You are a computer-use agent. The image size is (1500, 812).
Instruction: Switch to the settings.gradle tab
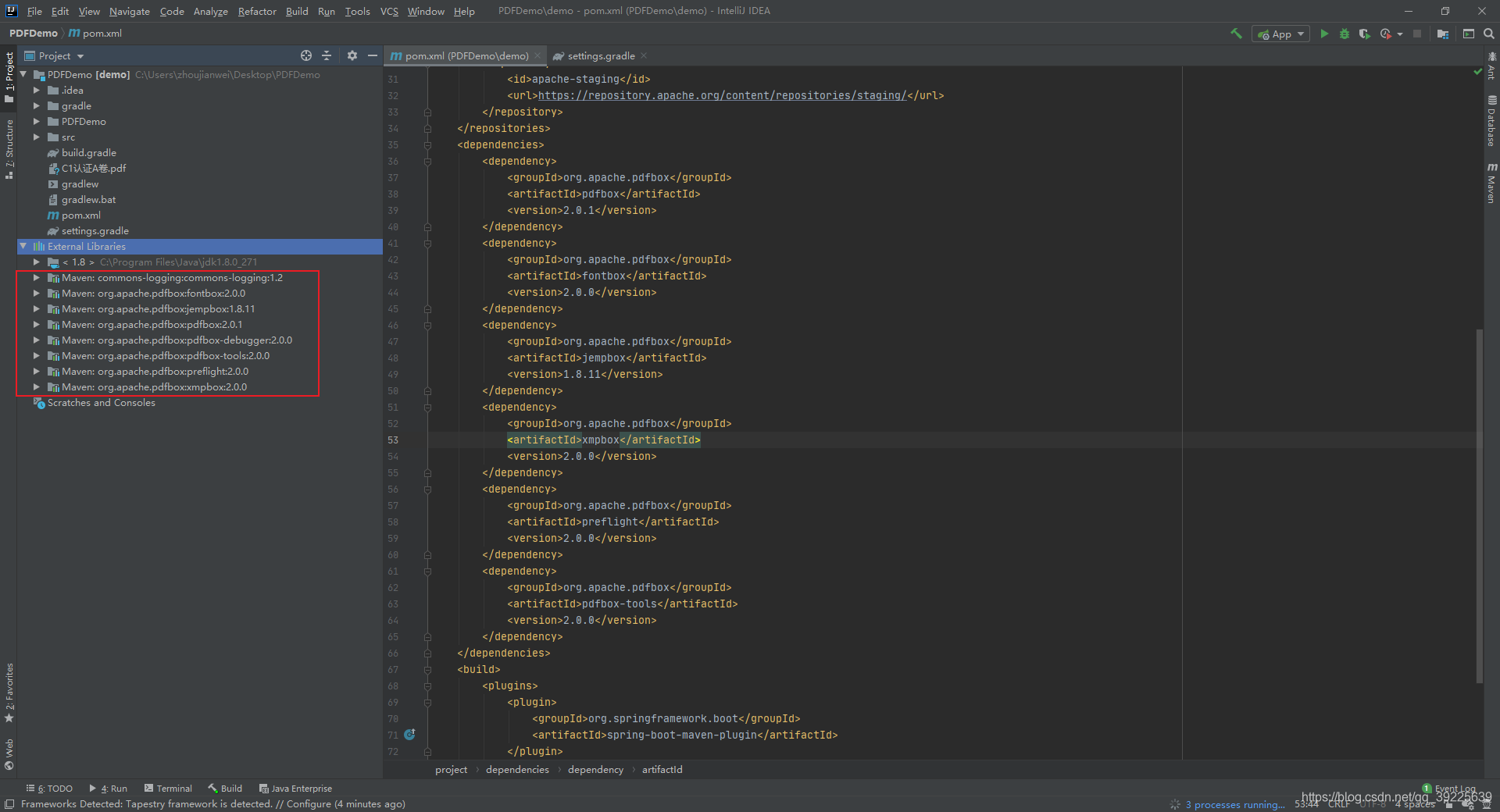coord(602,55)
